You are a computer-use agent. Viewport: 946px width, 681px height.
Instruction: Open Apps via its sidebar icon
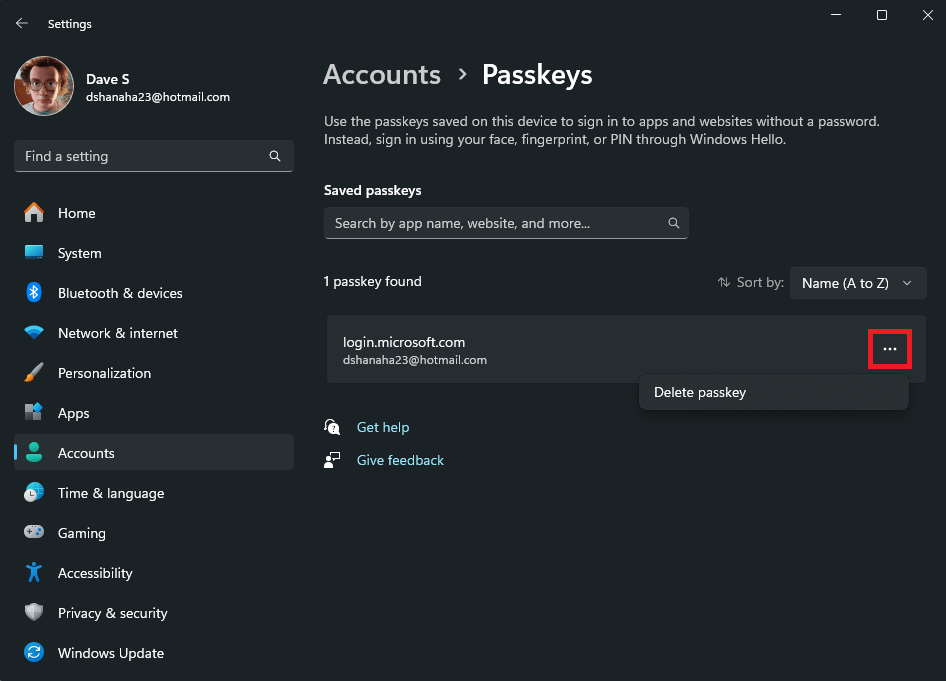pos(34,413)
